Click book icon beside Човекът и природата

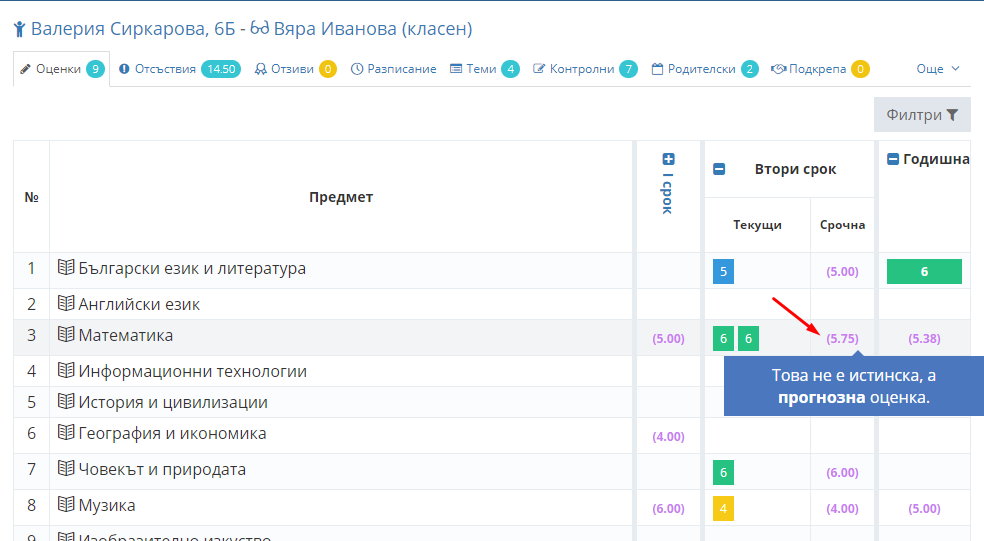pos(66,469)
